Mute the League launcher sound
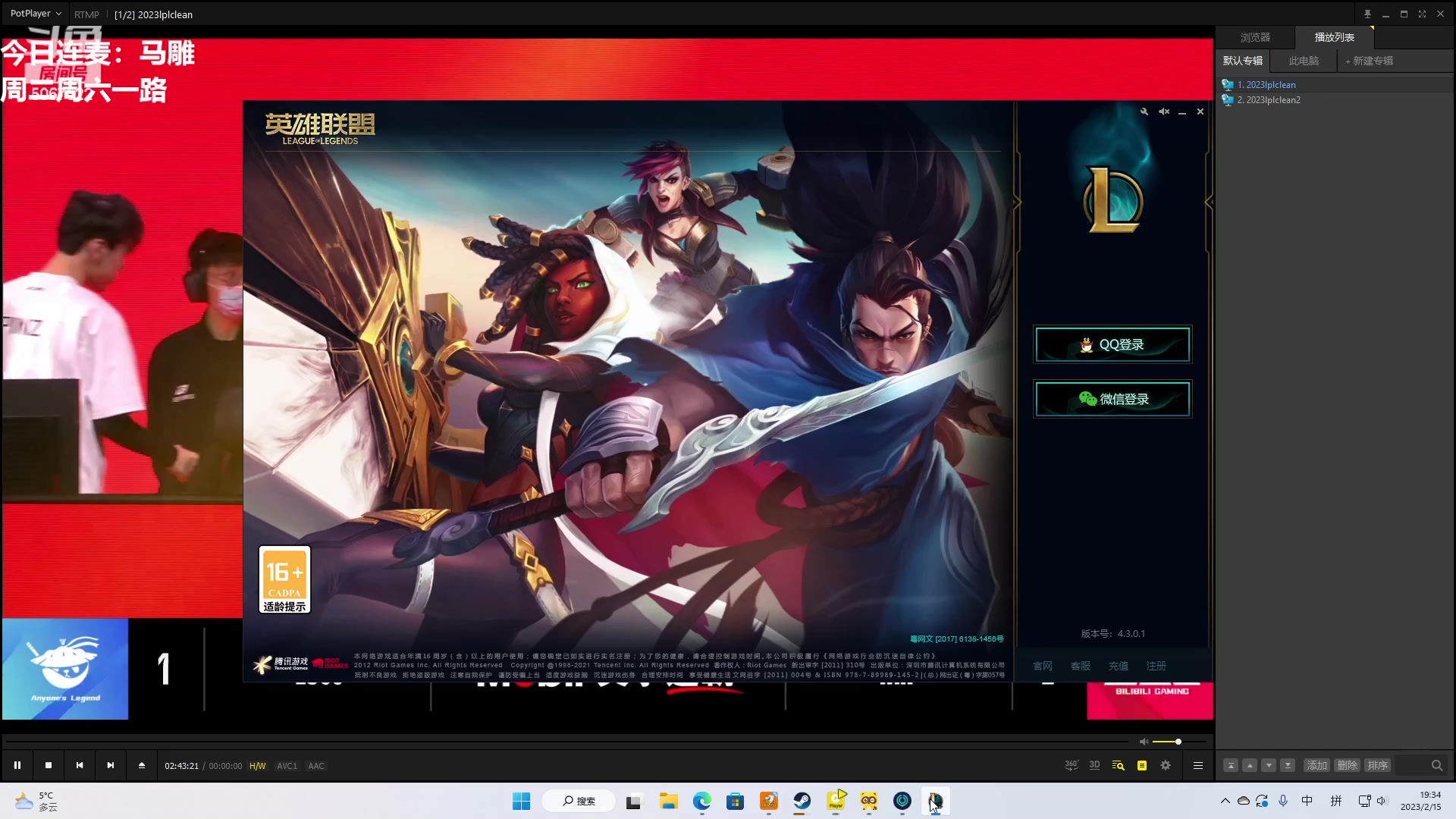This screenshot has width=1456, height=819. point(1164,111)
